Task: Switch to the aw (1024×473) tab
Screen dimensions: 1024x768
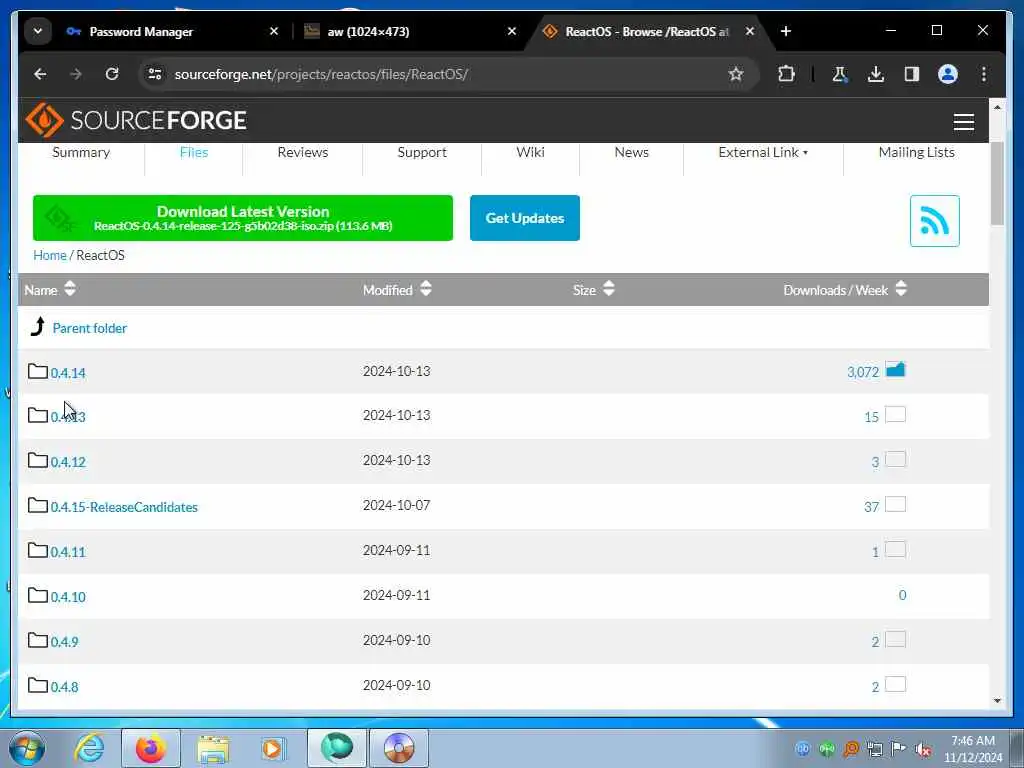Action: click(368, 31)
